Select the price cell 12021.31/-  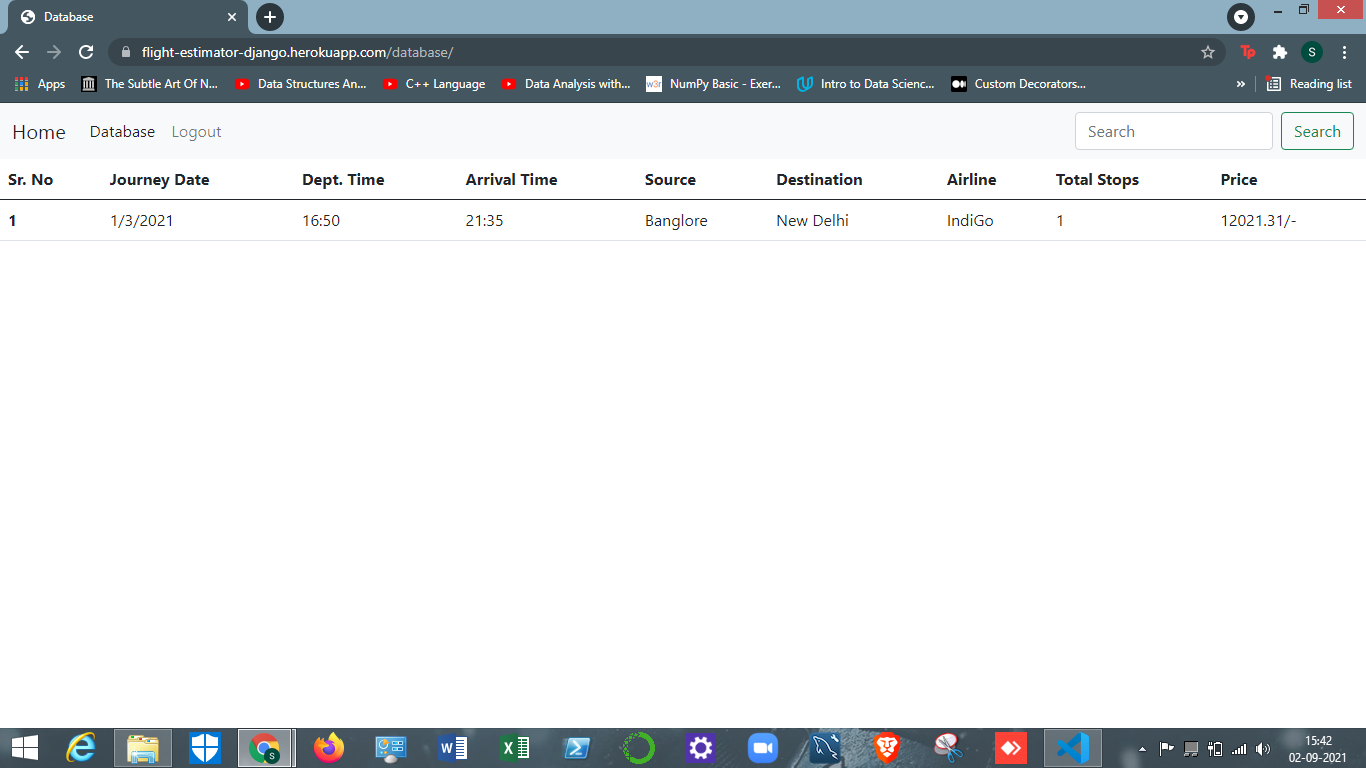point(1258,221)
